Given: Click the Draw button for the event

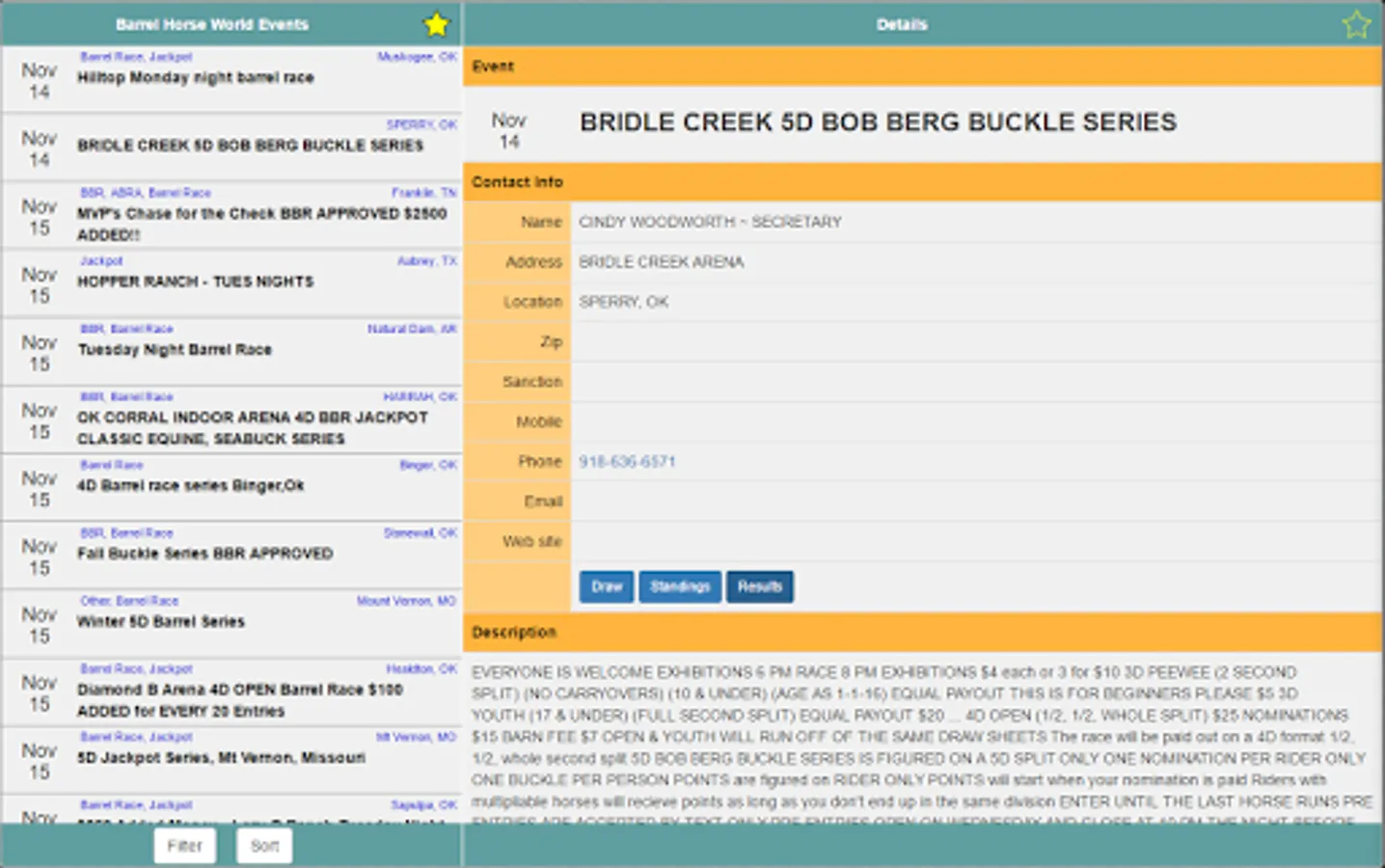Looking at the screenshot, I should click(x=606, y=586).
